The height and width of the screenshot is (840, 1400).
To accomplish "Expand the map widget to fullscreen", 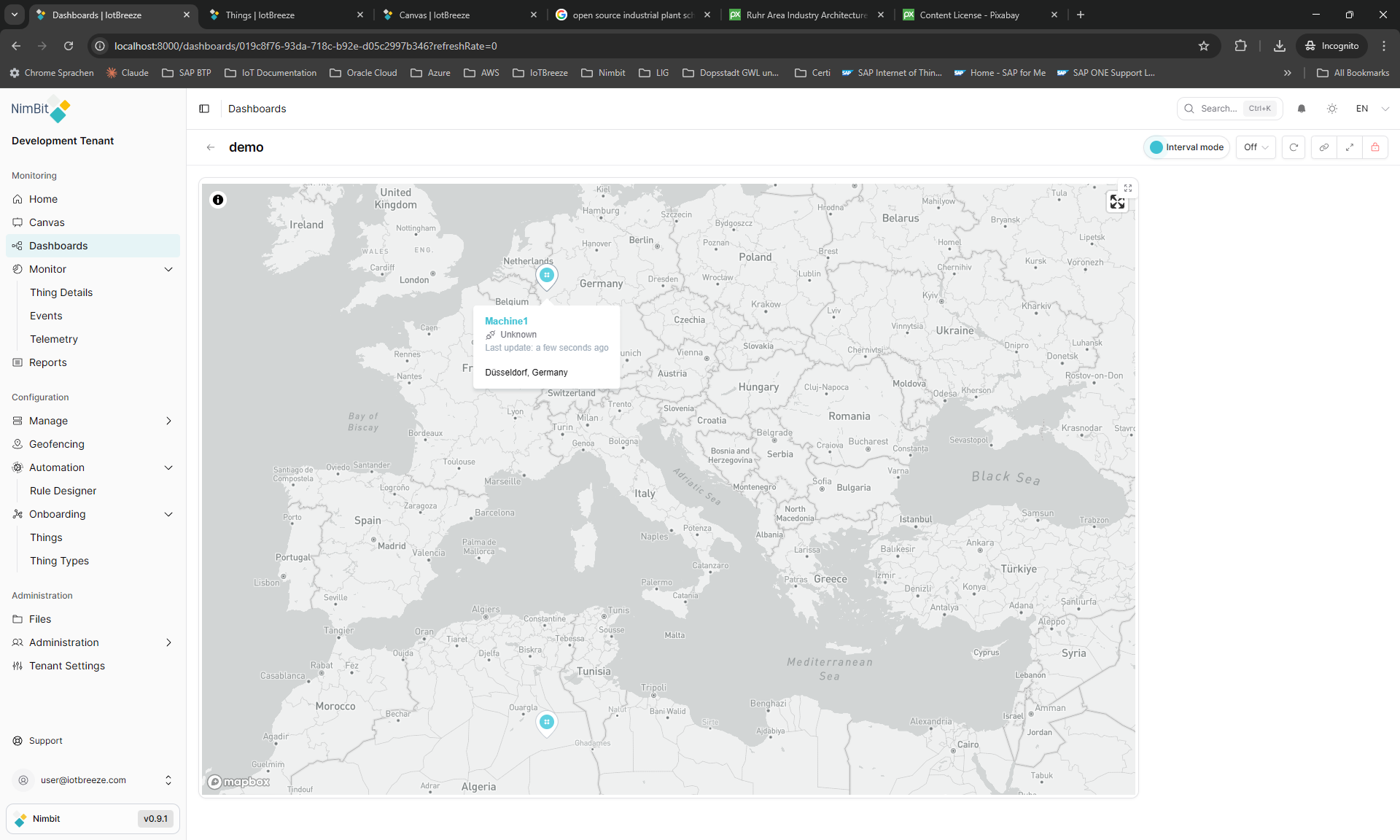I will click(x=1116, y=202).
